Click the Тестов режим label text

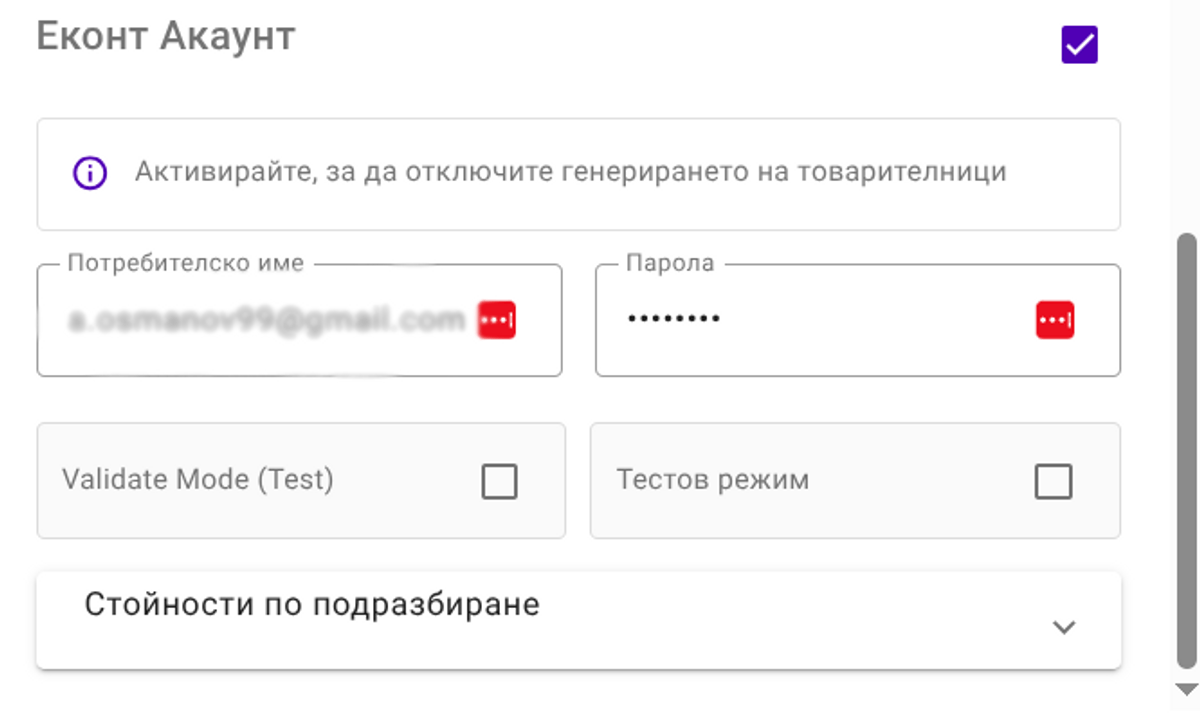[713, 479]
